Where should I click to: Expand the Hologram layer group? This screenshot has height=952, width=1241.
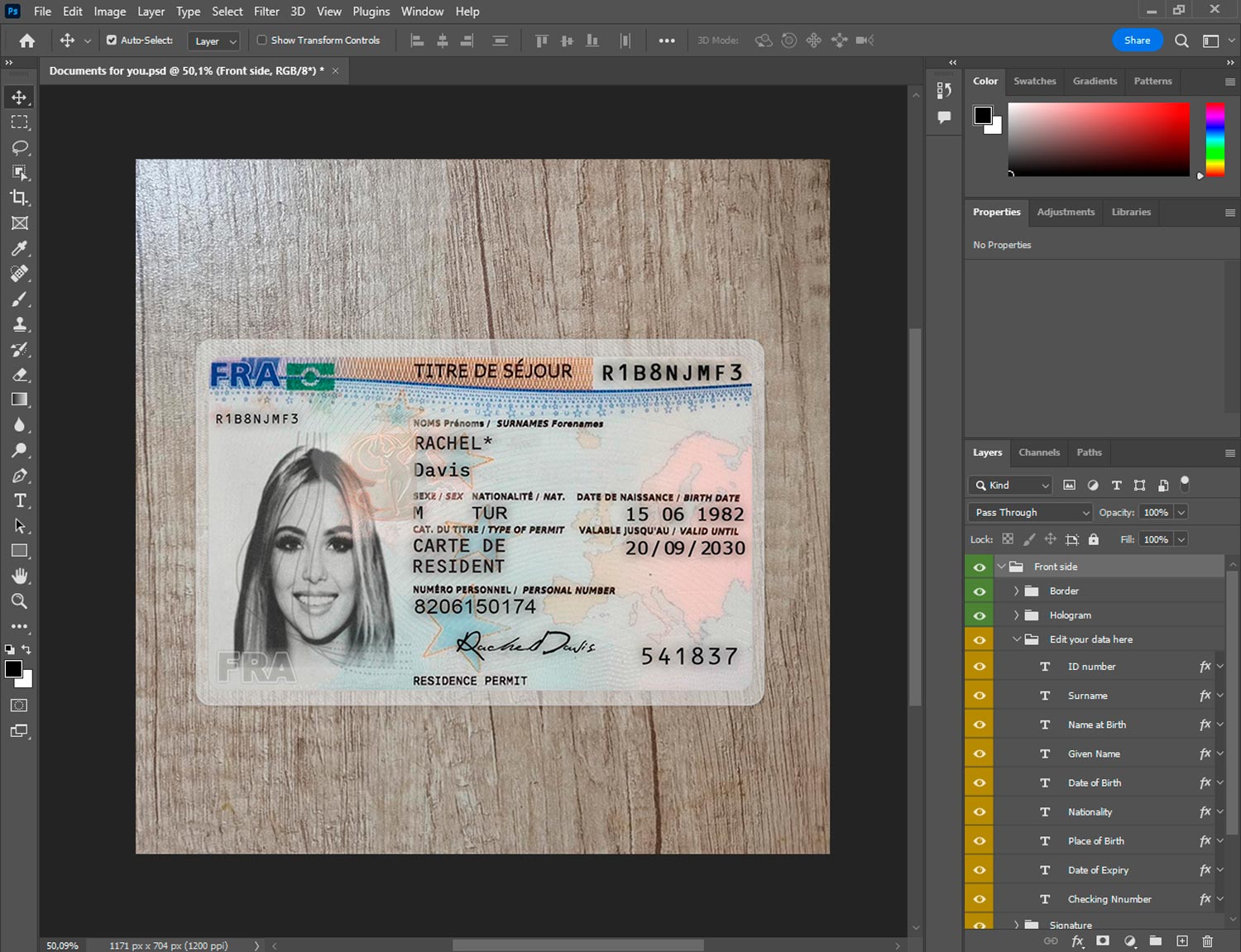(x=1016, y=615)
